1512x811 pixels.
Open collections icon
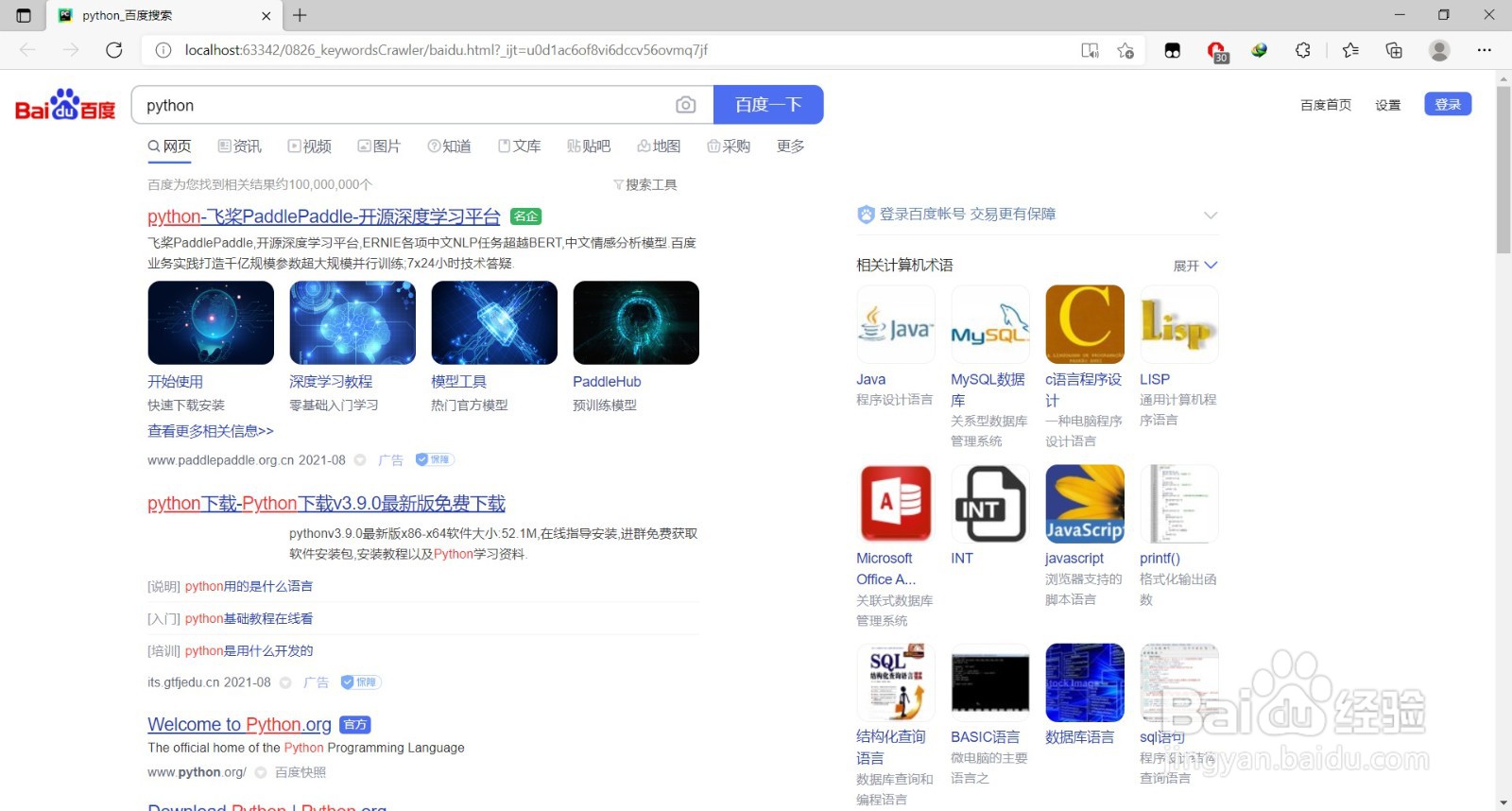(x=1394, y=50)
